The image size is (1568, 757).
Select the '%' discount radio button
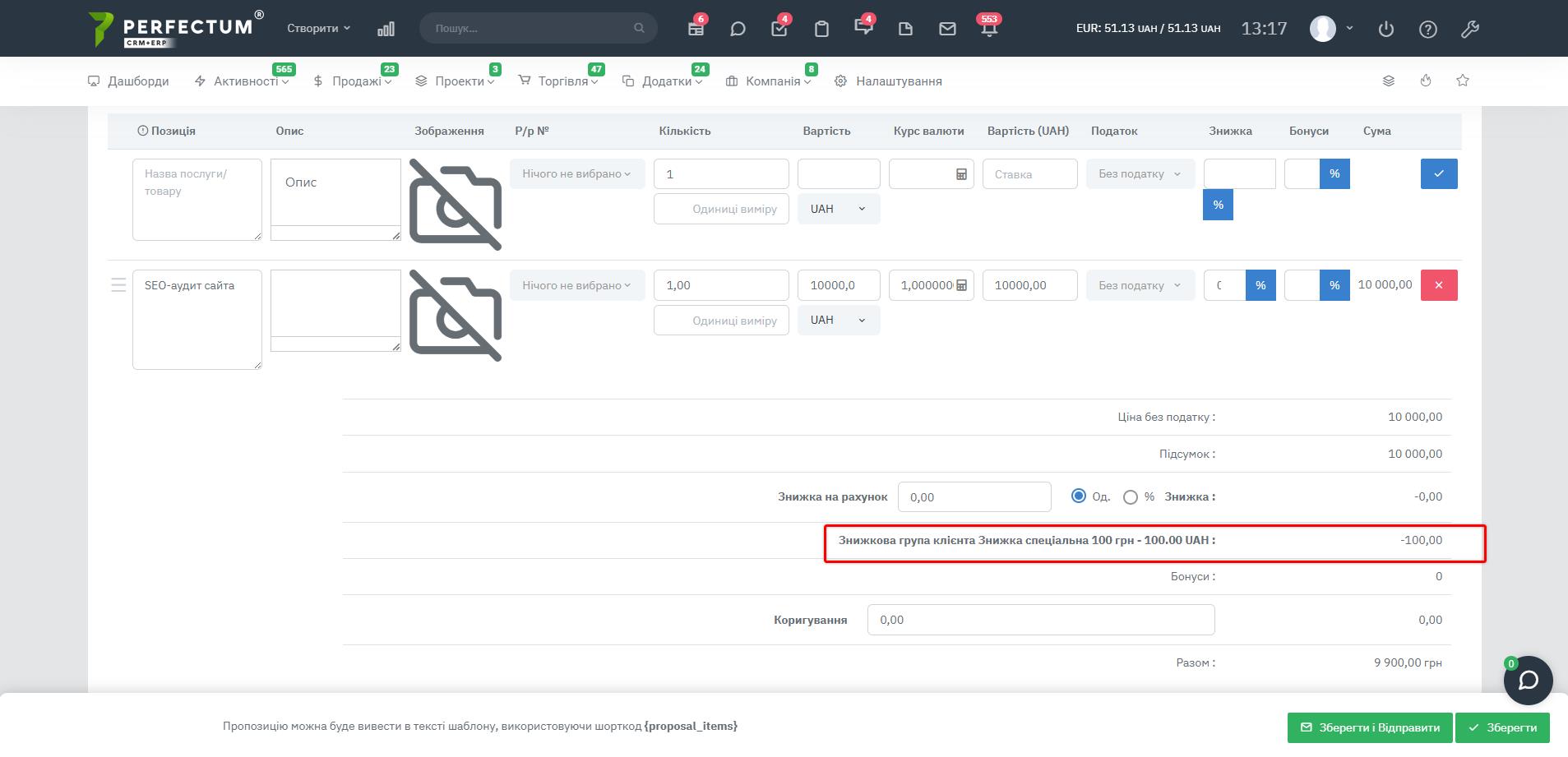click(1131, 497)
